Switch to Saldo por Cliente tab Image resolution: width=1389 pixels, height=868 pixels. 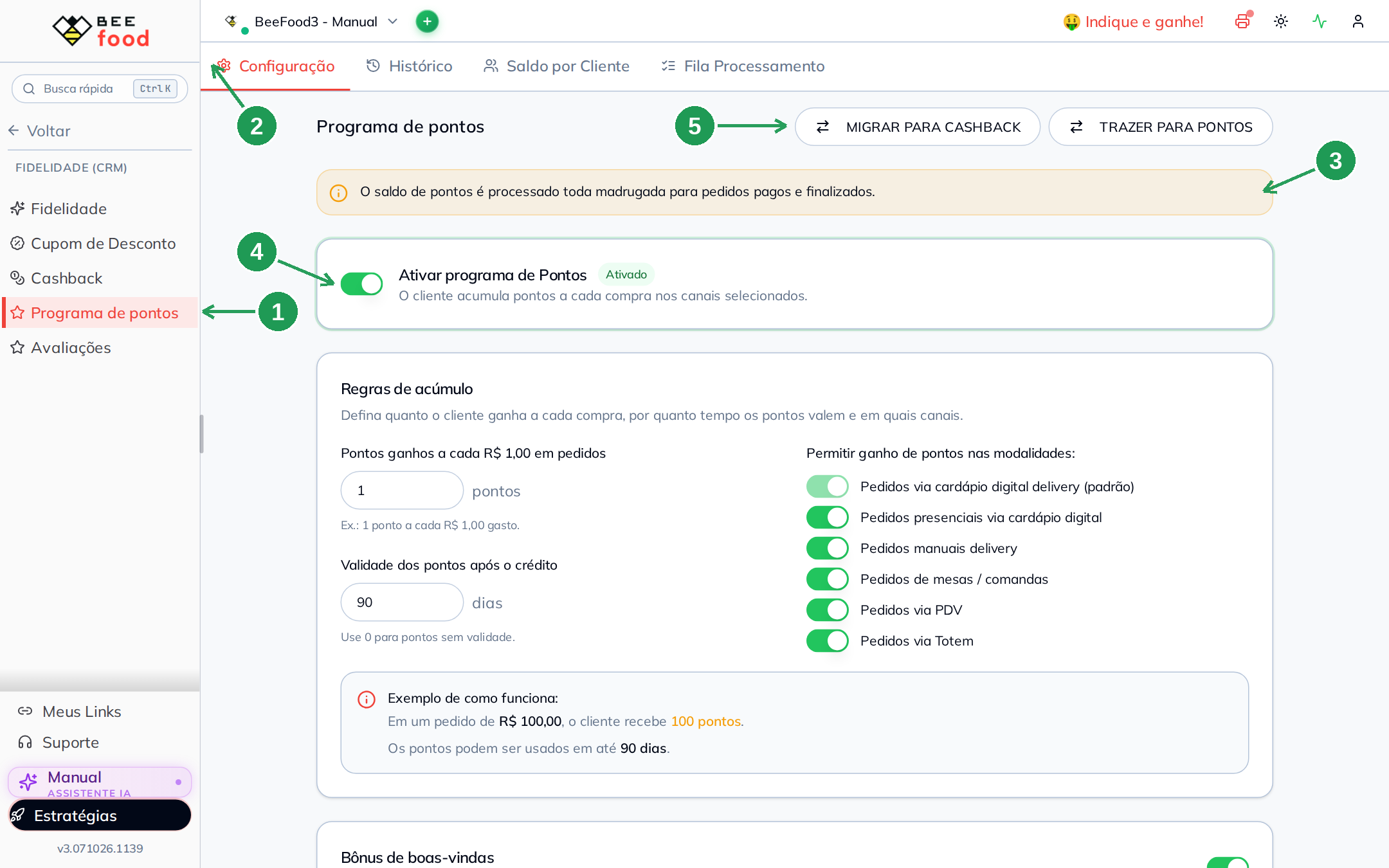tap(556, 66)
